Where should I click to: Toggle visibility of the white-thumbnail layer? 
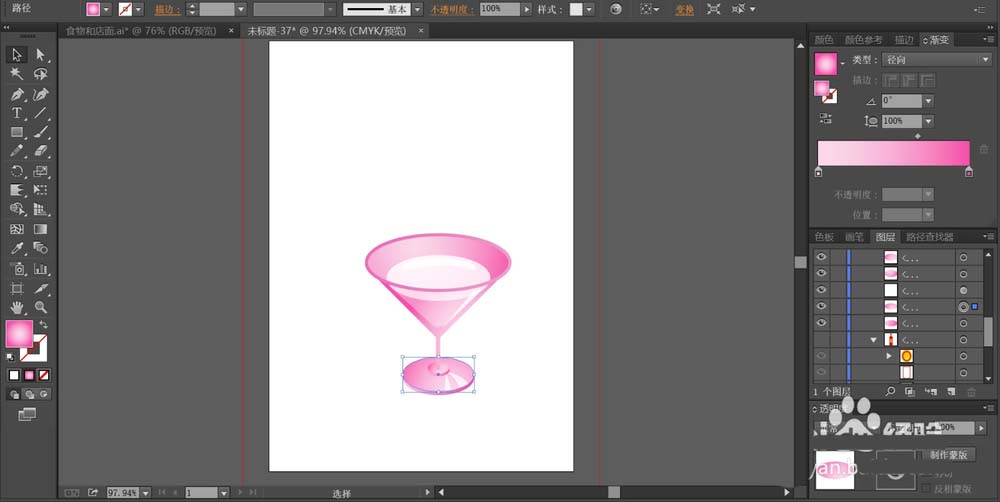click(821, 290)
